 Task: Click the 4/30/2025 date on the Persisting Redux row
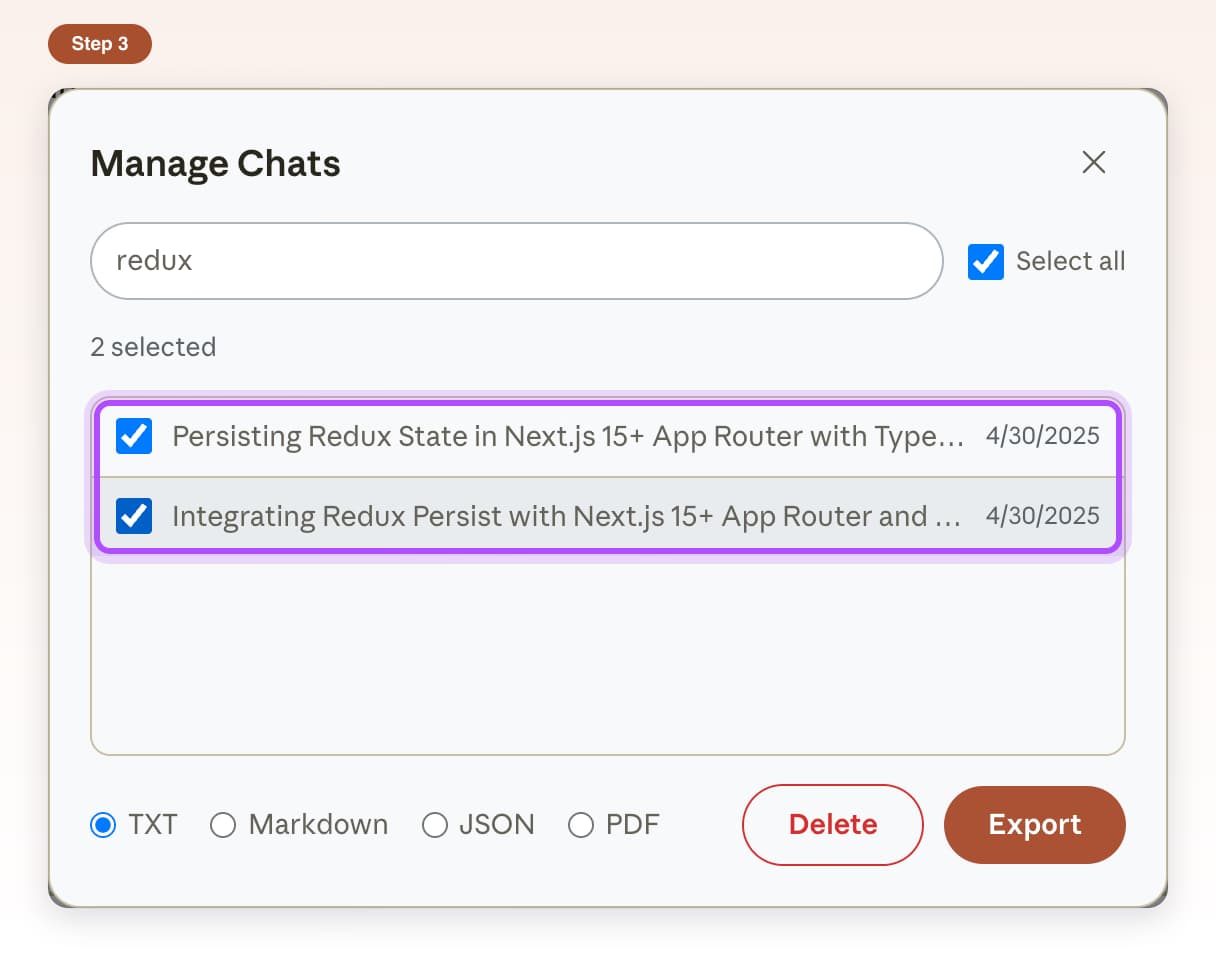[1043, 436]
